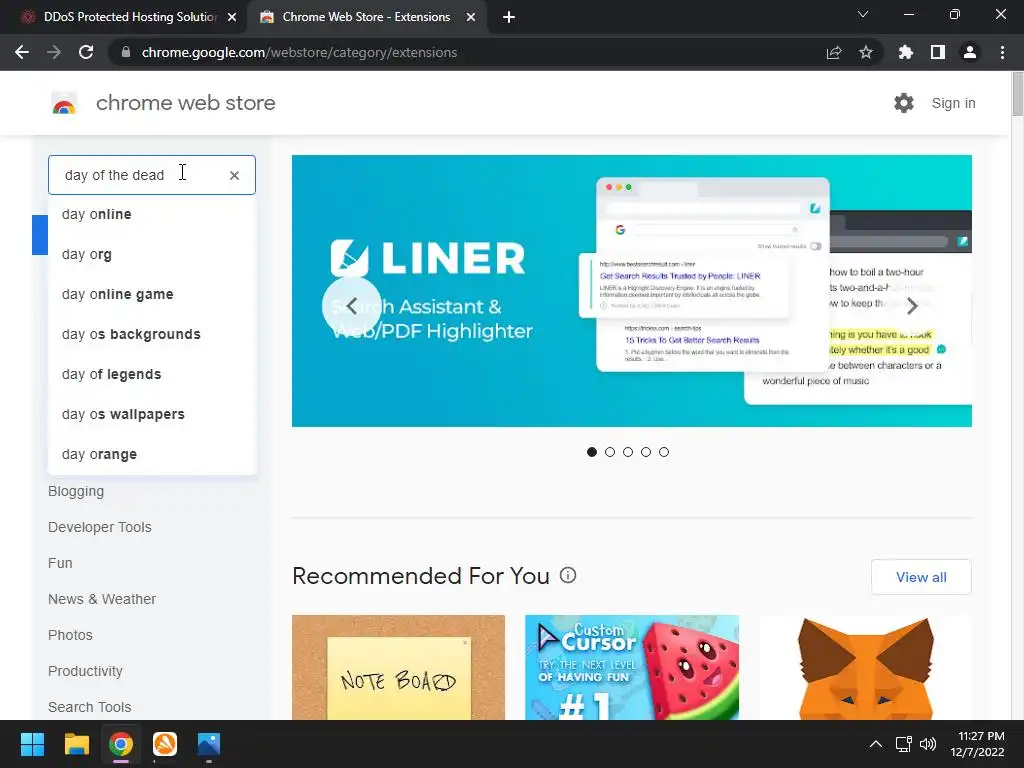
Task: Bookmark this tab with star icon
Action: click(866, 52)
